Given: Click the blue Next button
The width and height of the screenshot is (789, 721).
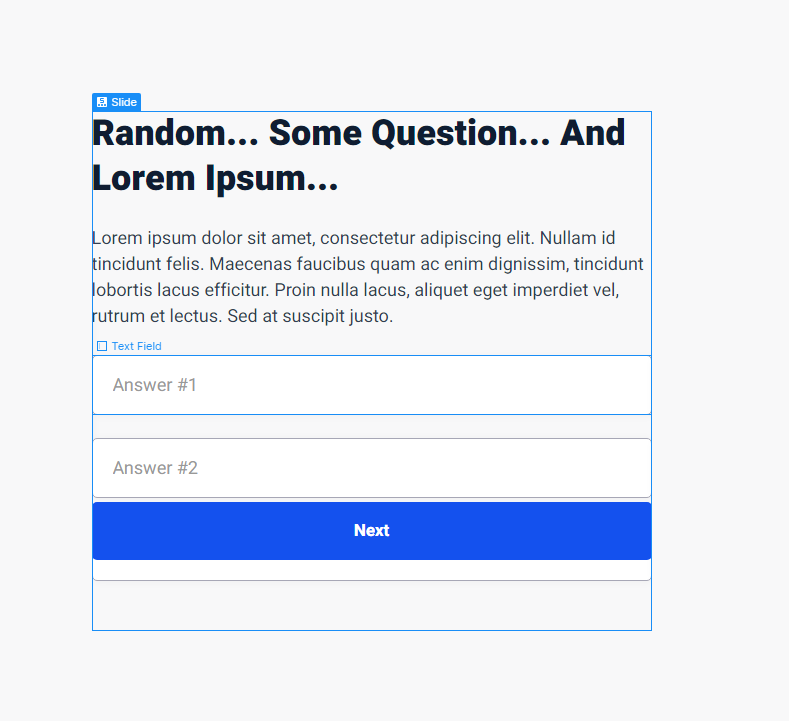Looking at the screenshot, I should pyautogui.click(x=372, y=531).
